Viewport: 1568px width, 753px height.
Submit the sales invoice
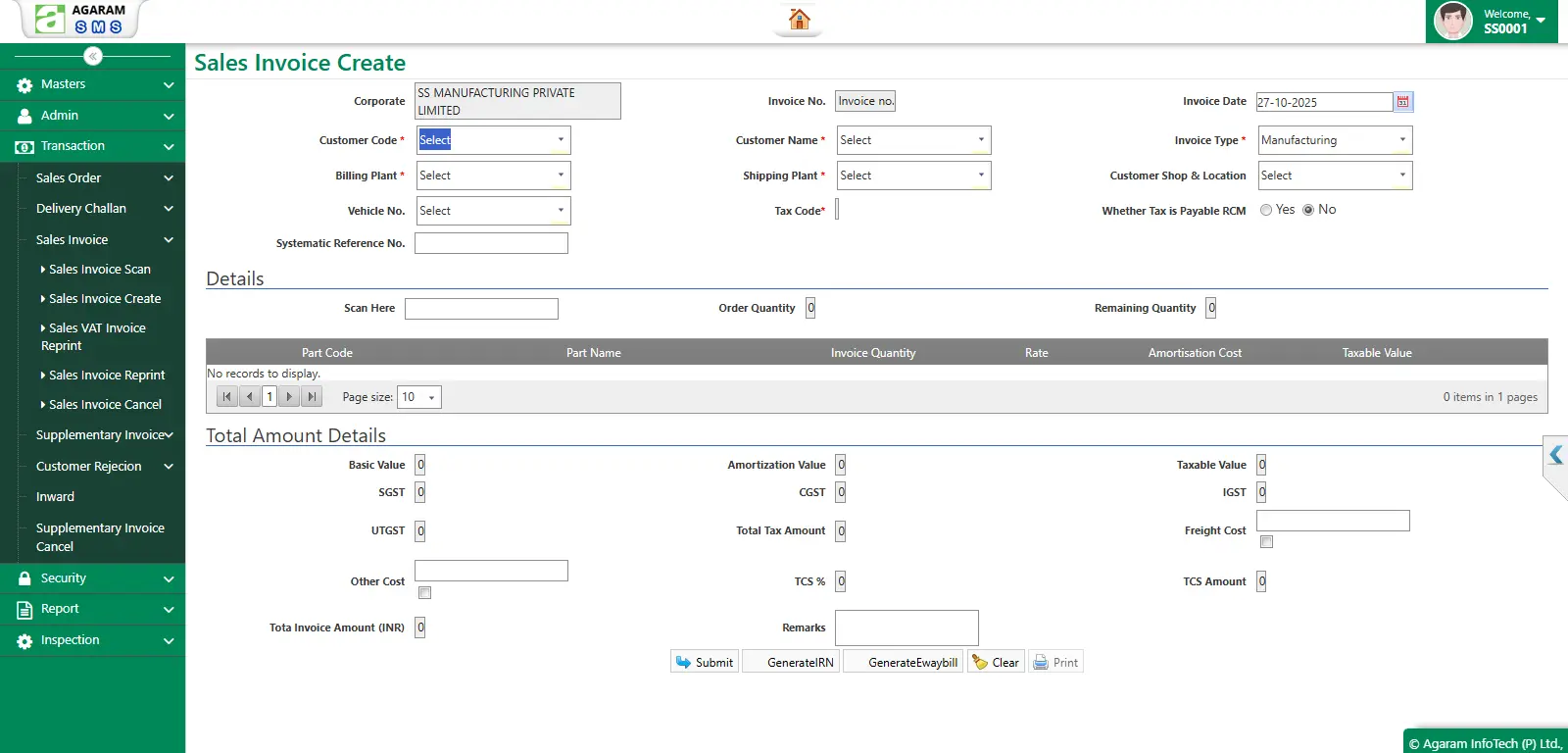(705, 662)
